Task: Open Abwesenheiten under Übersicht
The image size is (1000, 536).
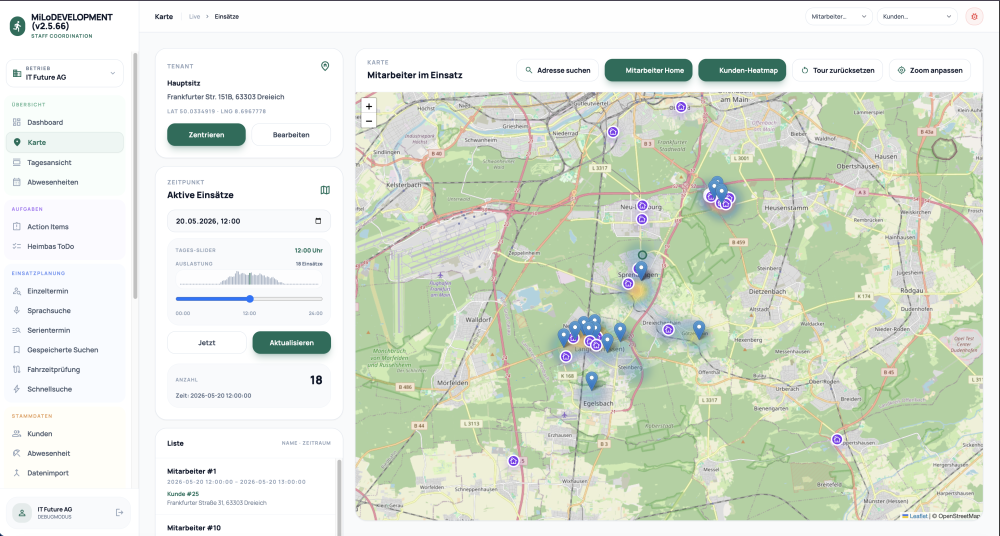Action: coord(65,182)
